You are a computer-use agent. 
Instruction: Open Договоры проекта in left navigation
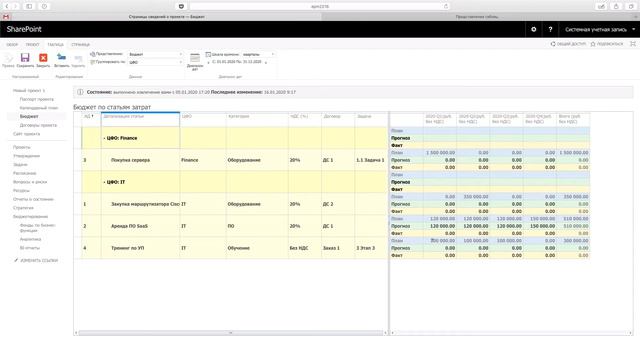pyautogui.click(x=38, y=125)
